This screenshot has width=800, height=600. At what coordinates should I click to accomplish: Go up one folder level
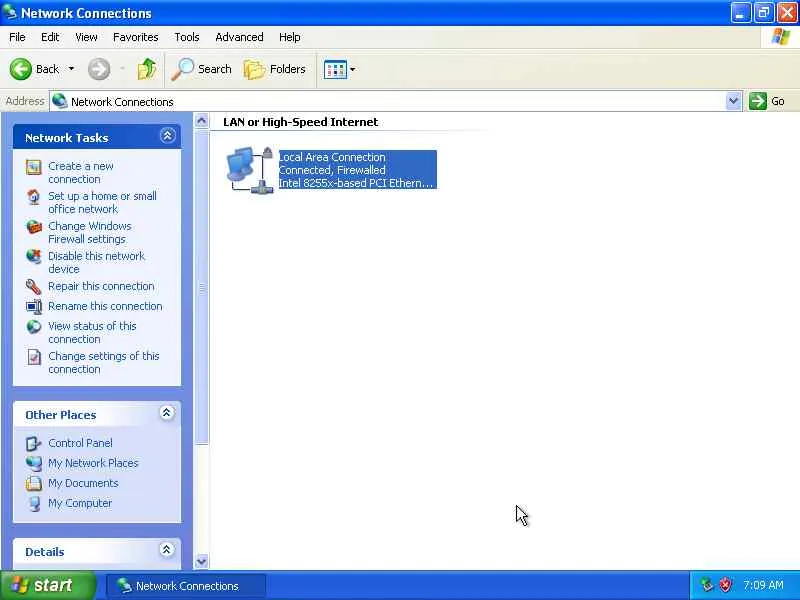click(147, 69)
